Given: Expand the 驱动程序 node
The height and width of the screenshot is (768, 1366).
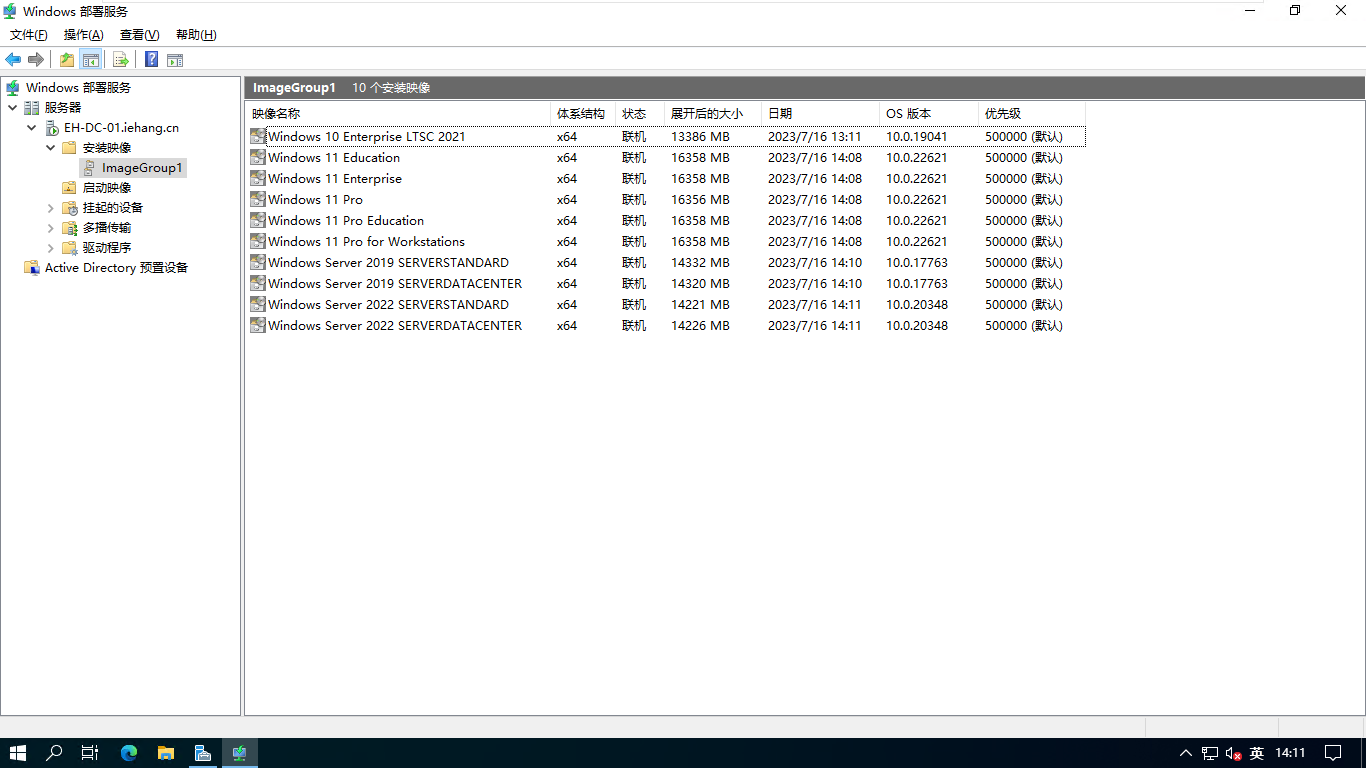Looking at the screenshot, I should 51,248.
